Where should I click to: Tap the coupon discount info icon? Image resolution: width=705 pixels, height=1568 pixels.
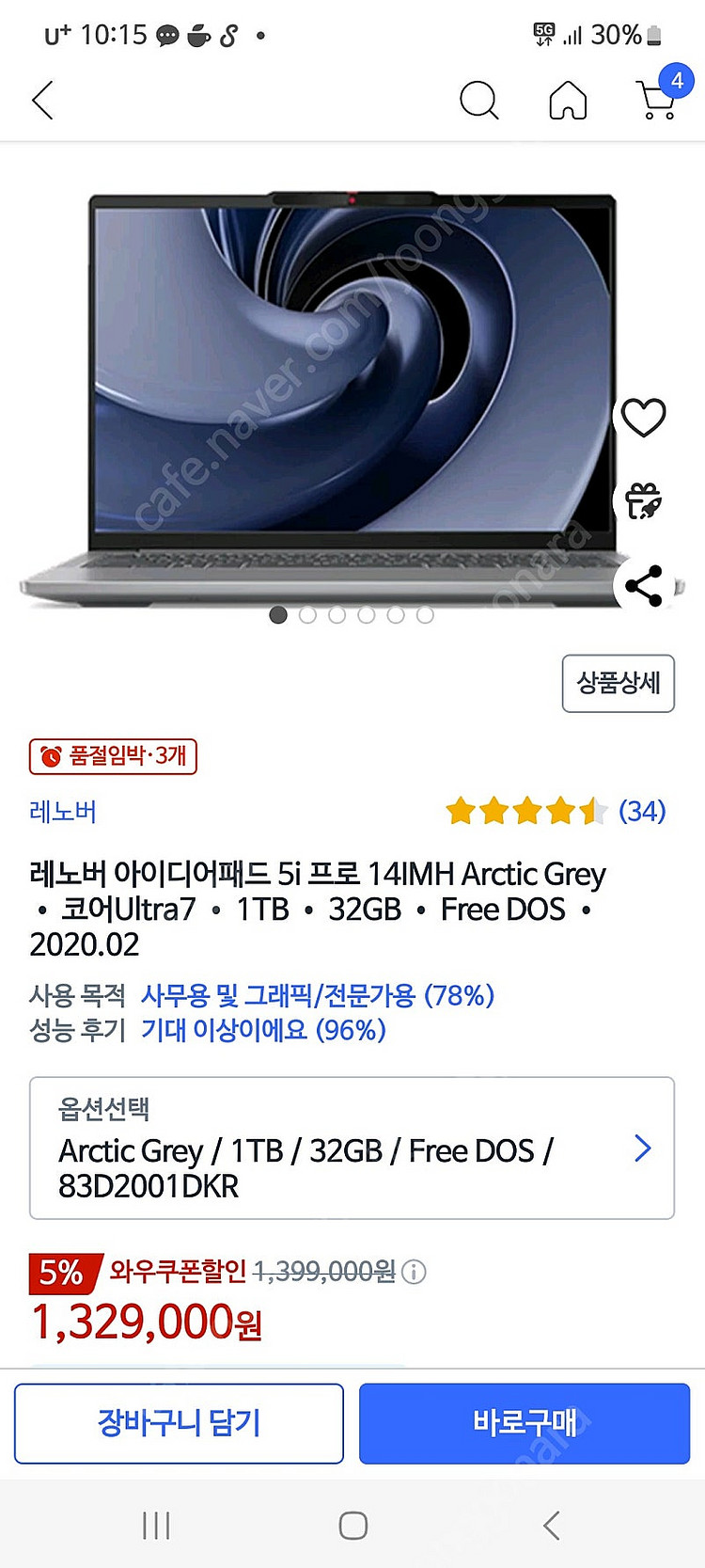point(414,1272)
